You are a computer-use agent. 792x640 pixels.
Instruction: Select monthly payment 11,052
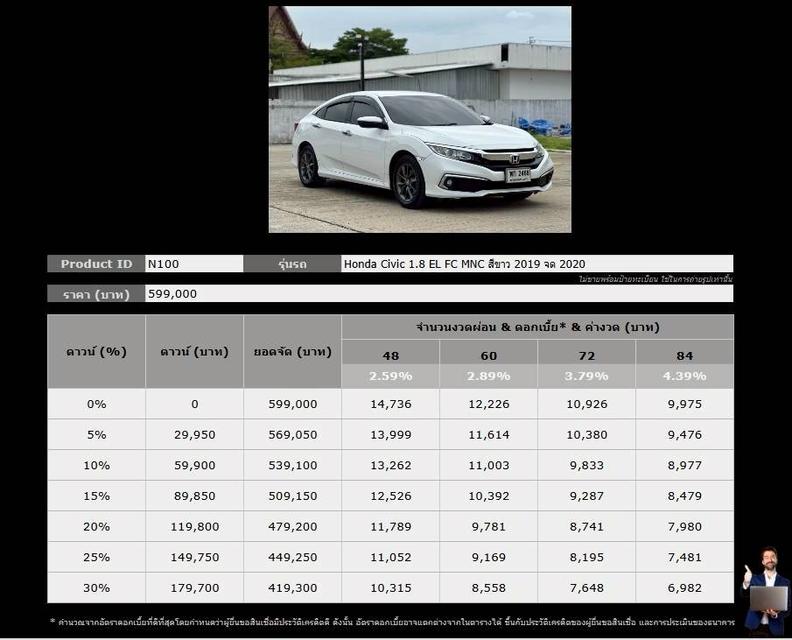pyautogui.click(x=390, y=557)
